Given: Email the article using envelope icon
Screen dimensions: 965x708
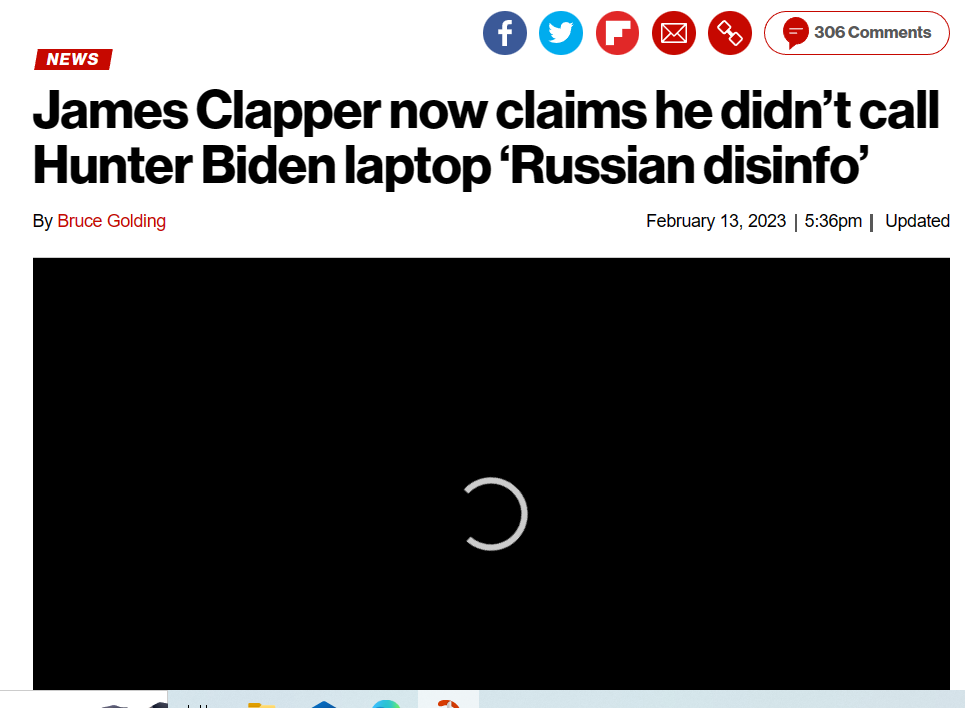Looking at the screenshot, I should [x=674, y=33].
